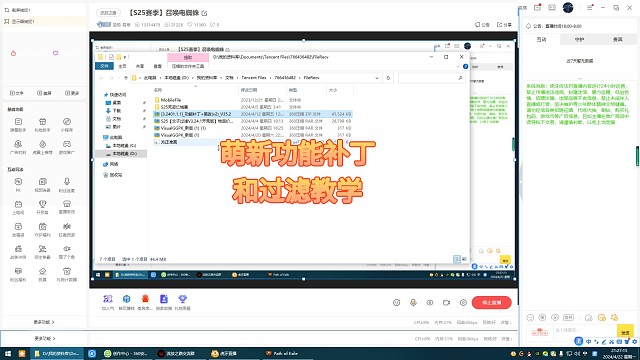
Task: Open the 虎翼上推荐 drop icon
Action: click(42, 144)
